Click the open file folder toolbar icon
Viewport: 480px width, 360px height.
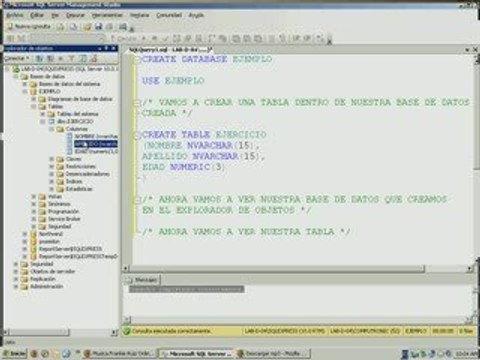[87, 26]
